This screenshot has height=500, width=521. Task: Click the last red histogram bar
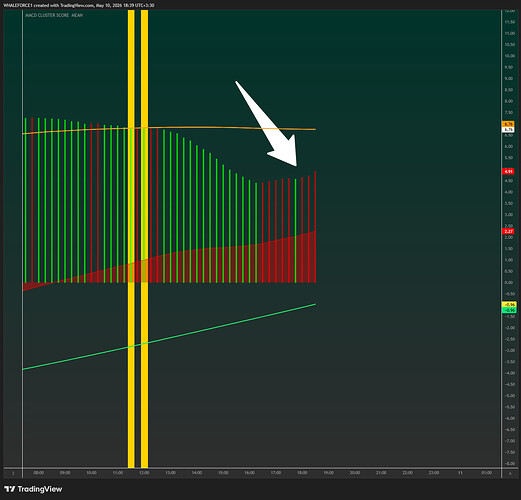(x=315, y=227)
